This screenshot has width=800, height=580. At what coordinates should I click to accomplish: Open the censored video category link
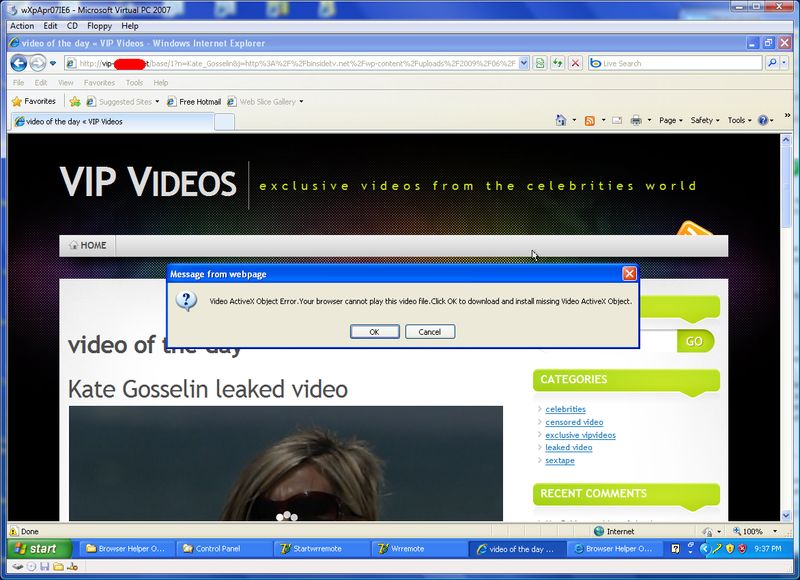coord(574,422)
